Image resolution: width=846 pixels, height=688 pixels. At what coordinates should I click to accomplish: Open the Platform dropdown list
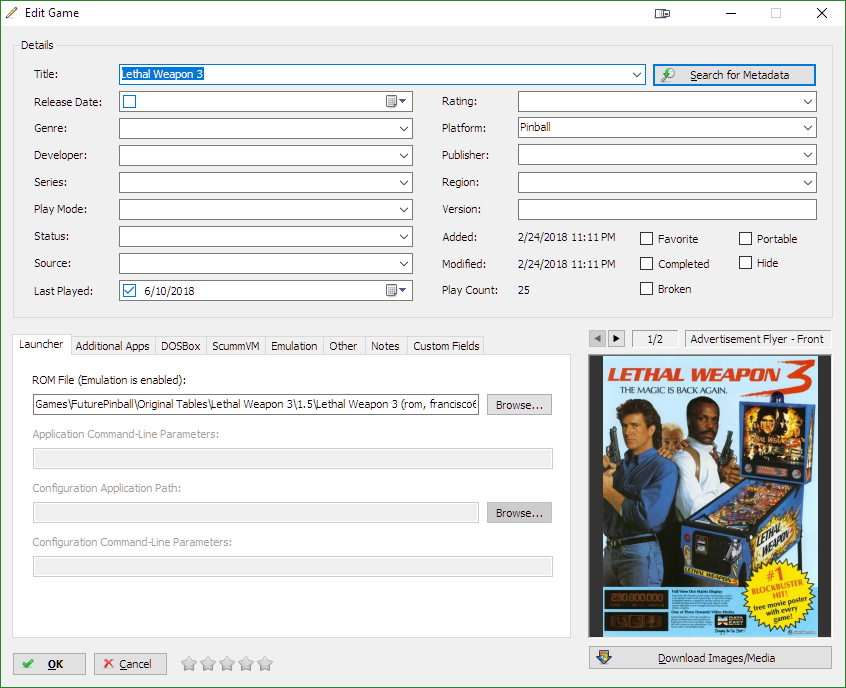[807, 128]
